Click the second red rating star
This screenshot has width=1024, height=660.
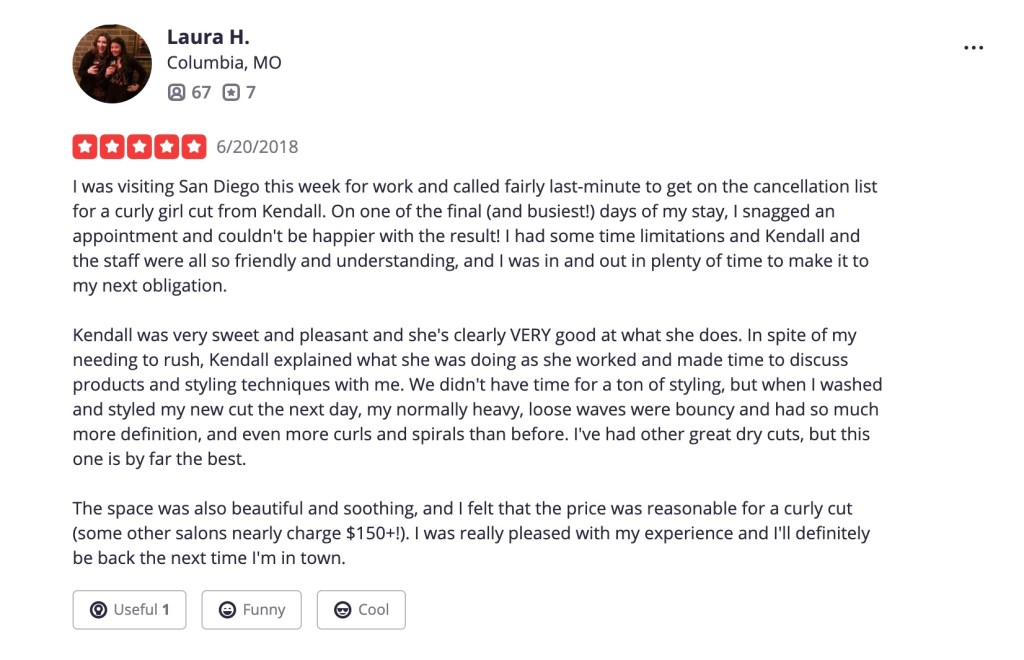pos(112,147)
